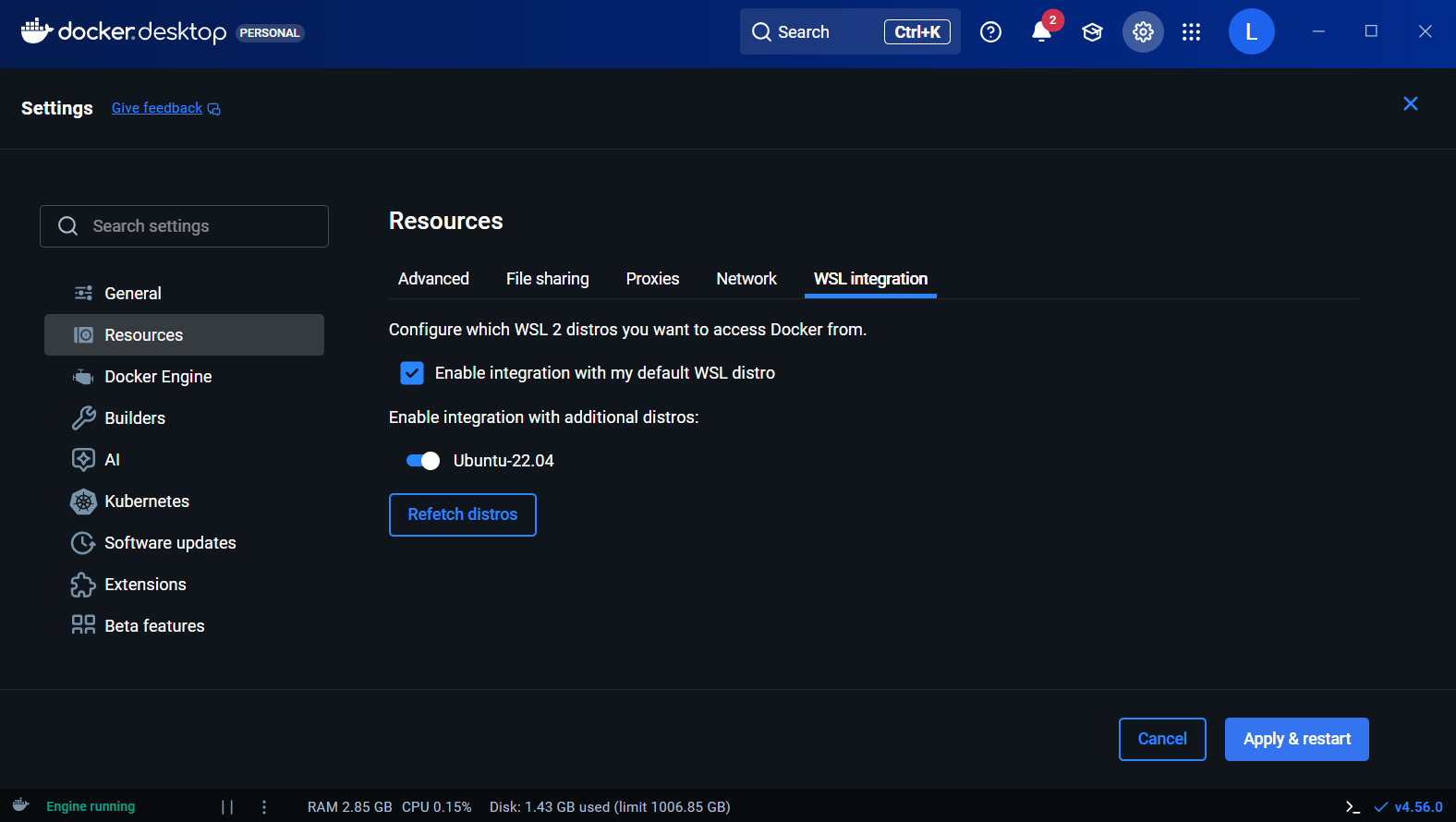Click the Cancel button
The image size is (1456, 822).
point(1162,739)
